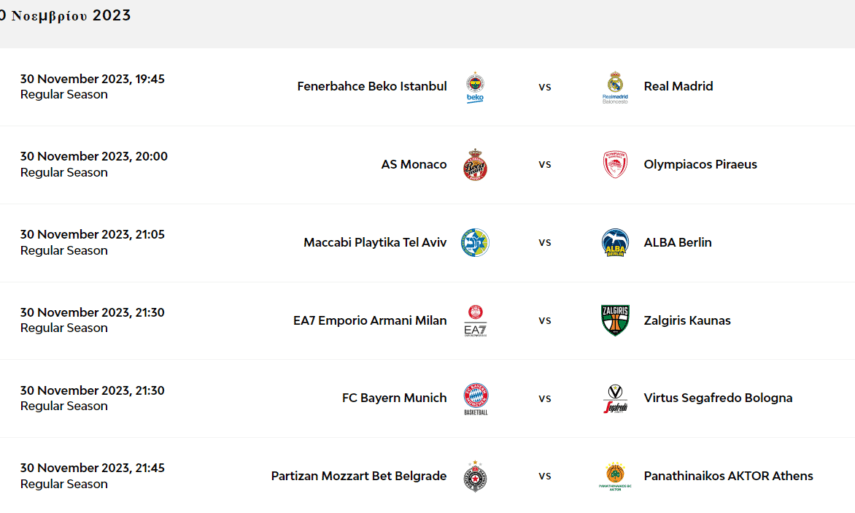Screen dimensions: 855x513
Task: Click the EA7 Emporio Armani Milan logo
Action: coord(475,321)
